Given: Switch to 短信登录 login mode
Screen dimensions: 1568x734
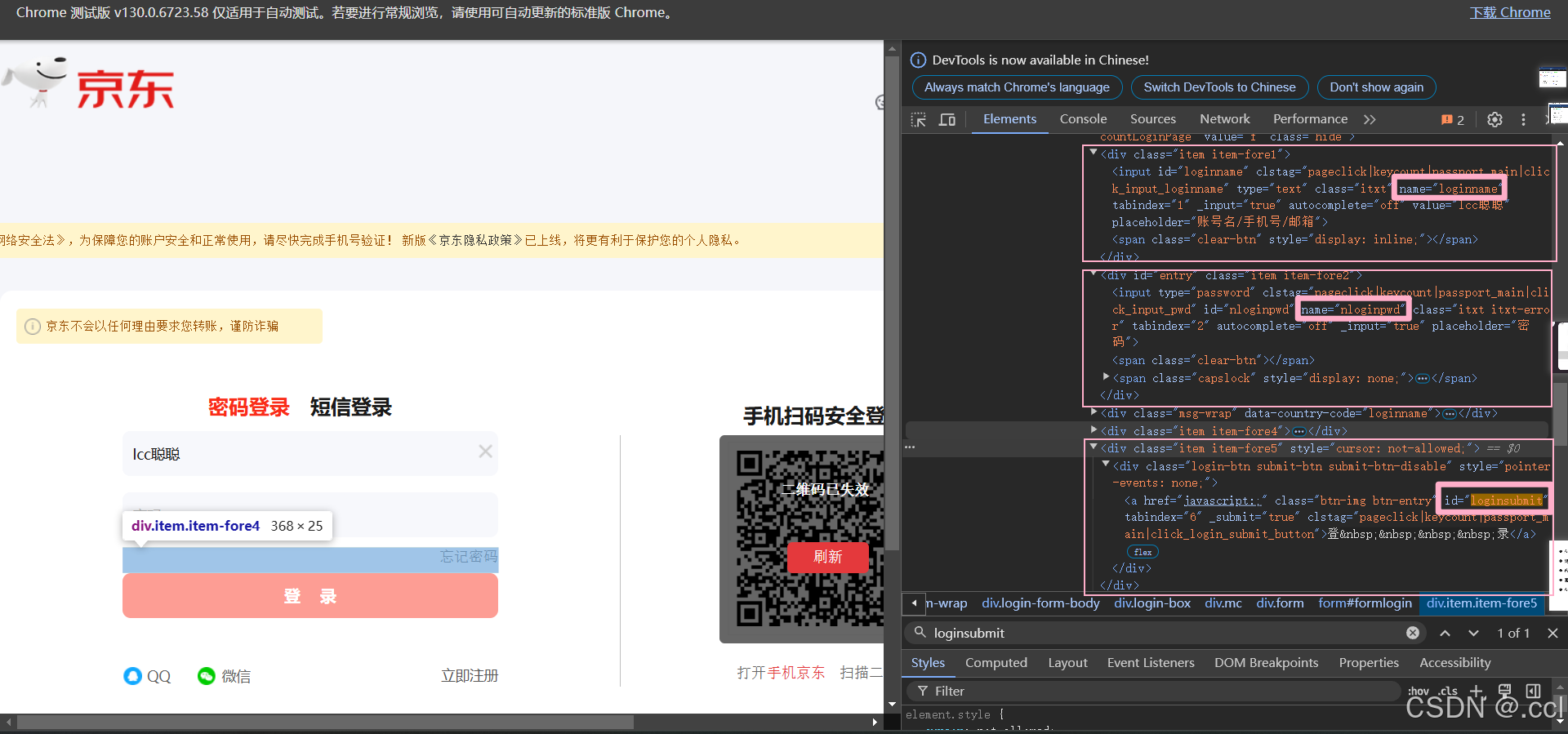Looking at the screenshot, I should tap(351, 407).
